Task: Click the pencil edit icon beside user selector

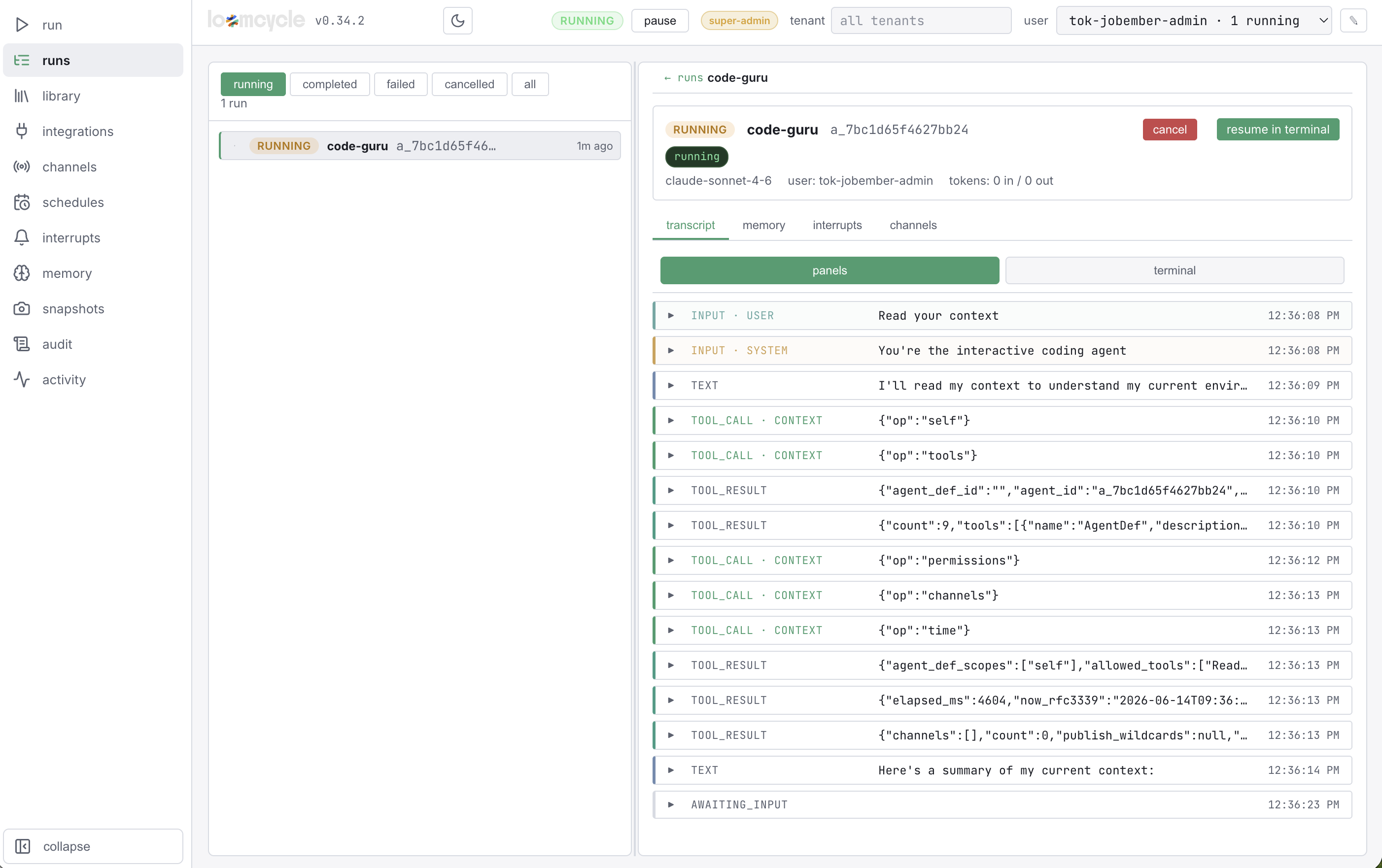Action: point(1353,21)
